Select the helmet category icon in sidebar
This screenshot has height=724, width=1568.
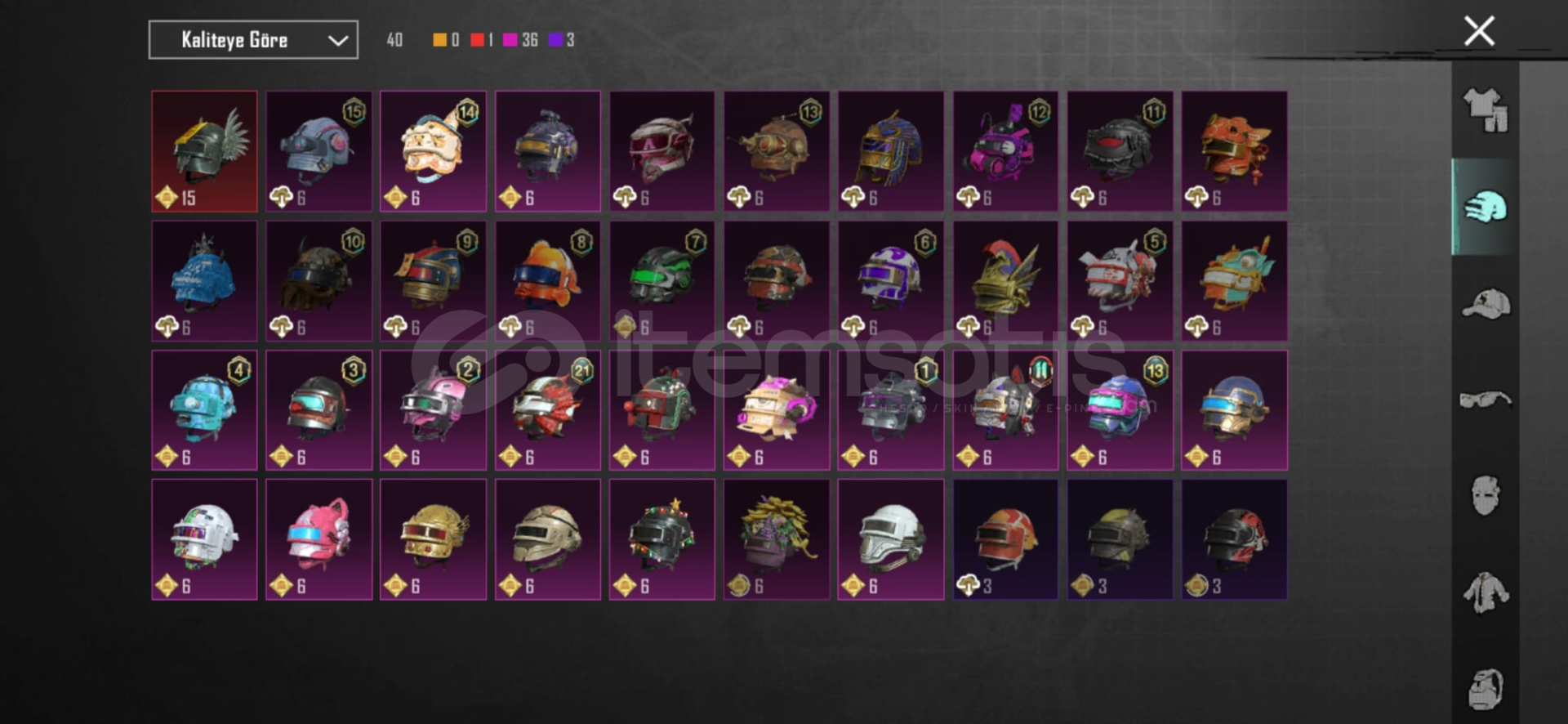point(1485,207)
